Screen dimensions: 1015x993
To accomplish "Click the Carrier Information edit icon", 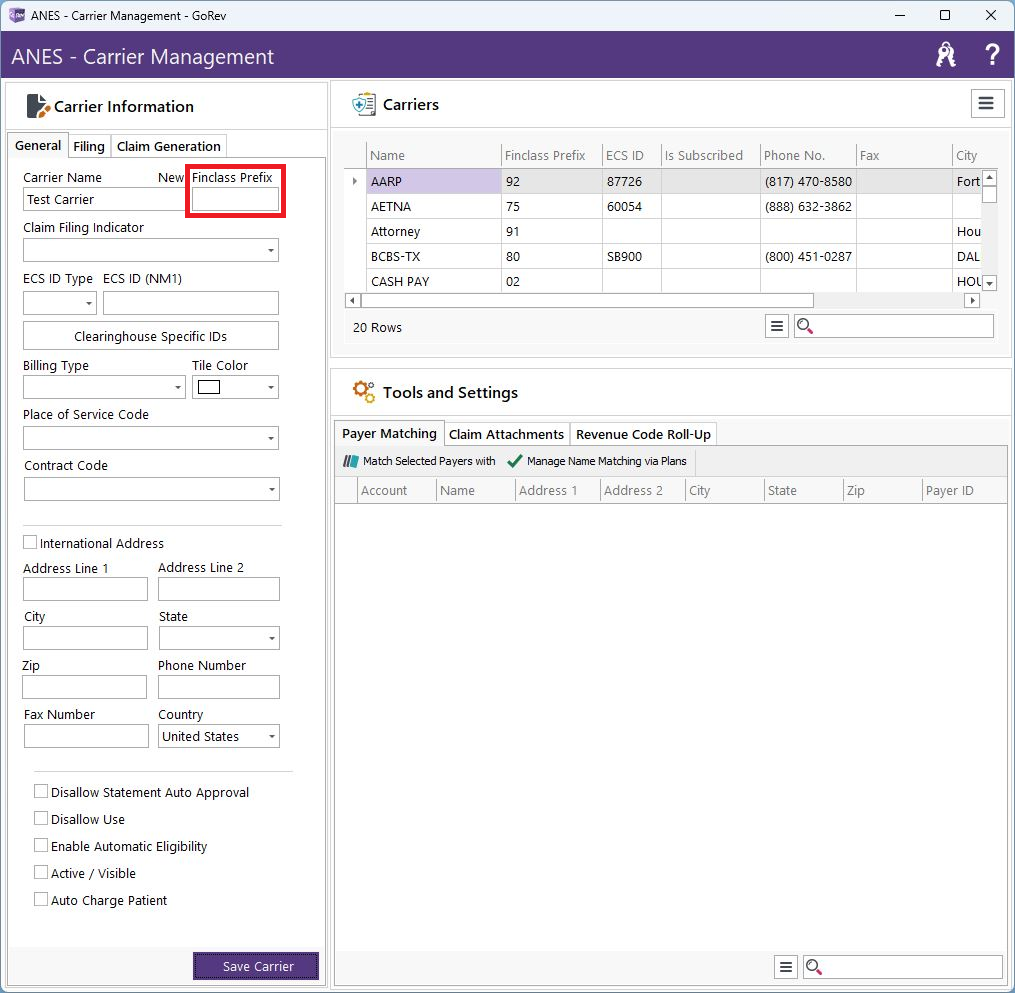I will pos(38,106).
